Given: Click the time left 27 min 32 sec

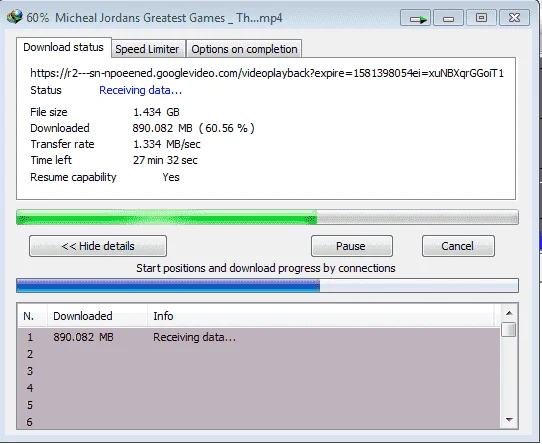Looking at the screenshot, I should coord(165,160).
